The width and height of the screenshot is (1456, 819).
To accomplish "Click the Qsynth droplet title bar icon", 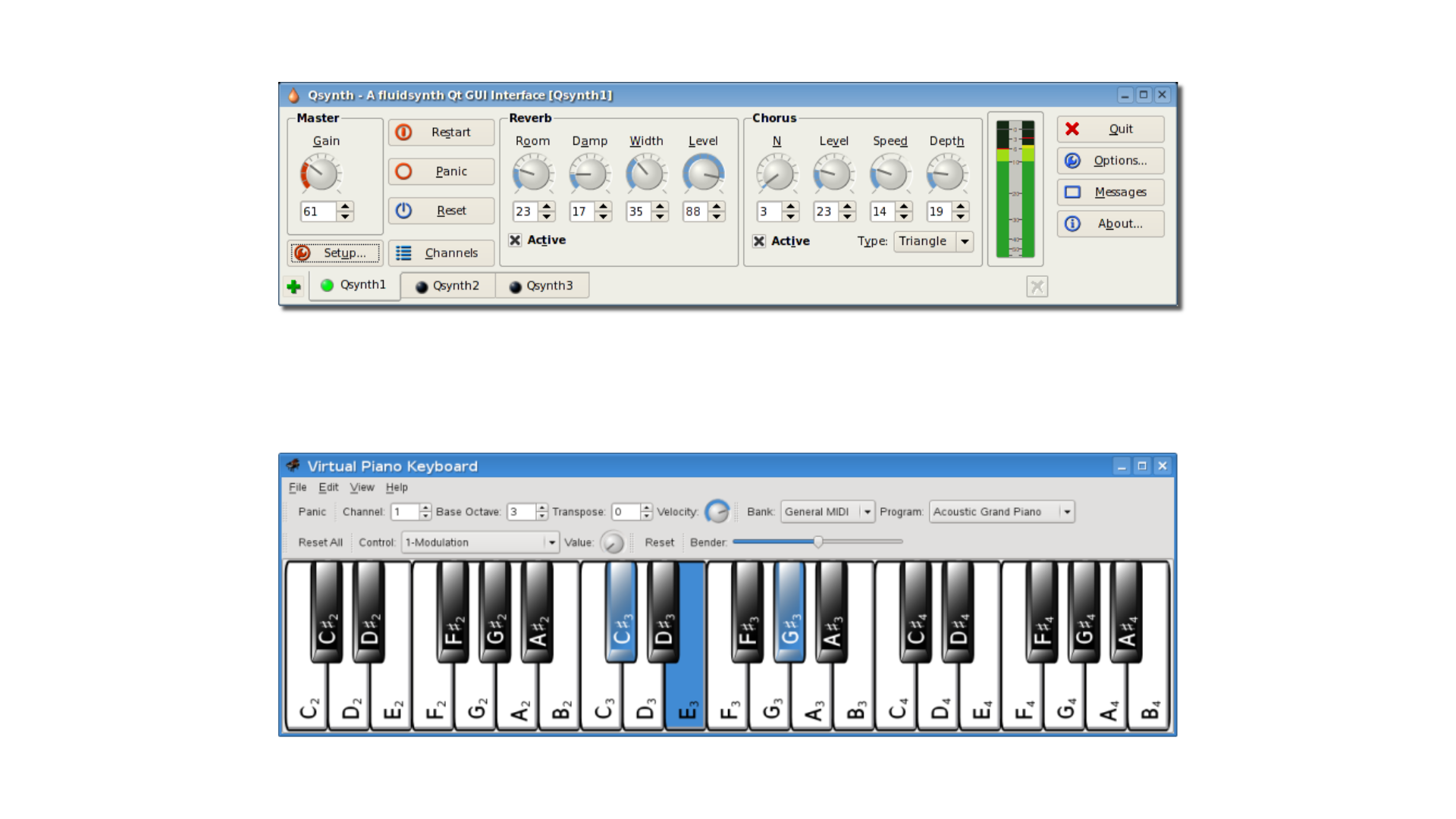I will [x=293, y=95].
